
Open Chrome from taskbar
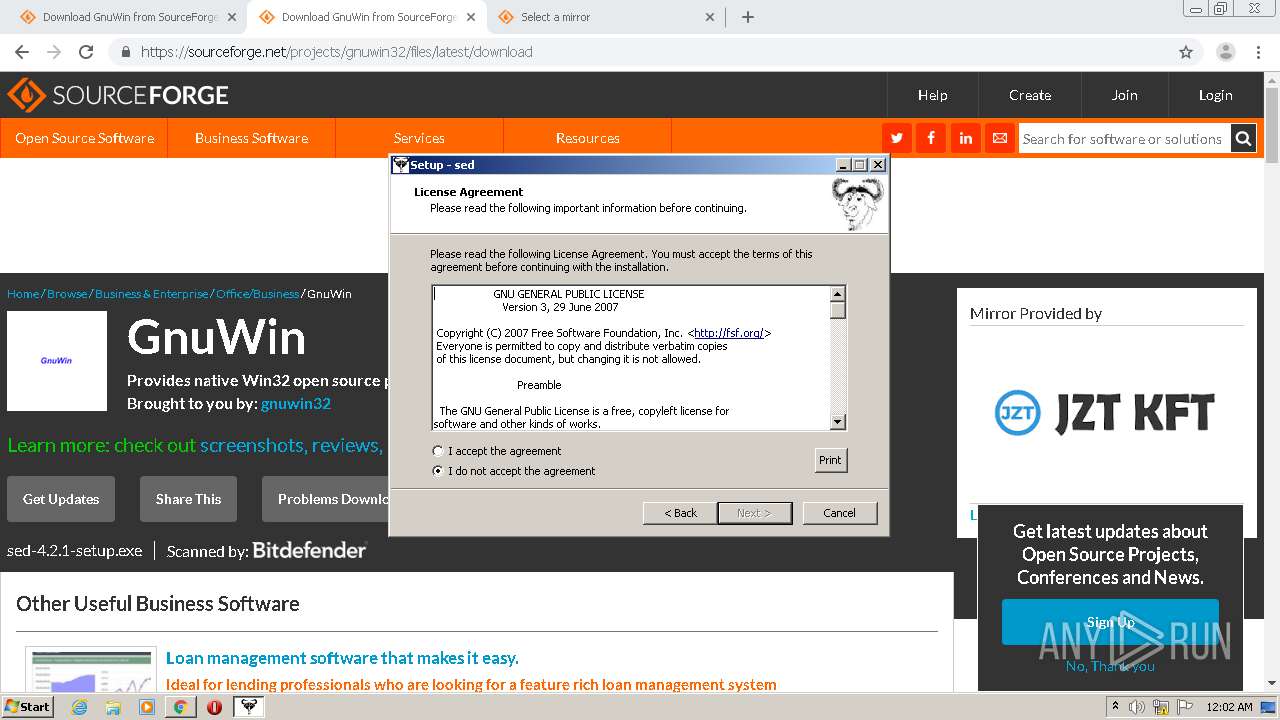click(181, 707)
